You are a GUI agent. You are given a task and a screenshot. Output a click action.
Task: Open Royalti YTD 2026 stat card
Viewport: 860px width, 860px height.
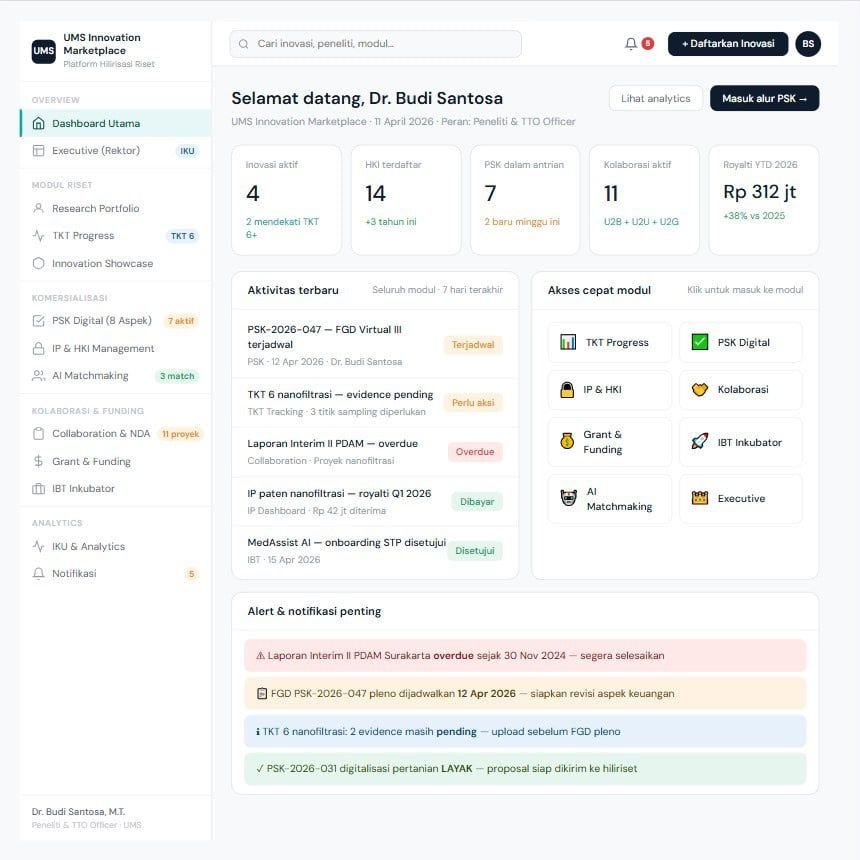(764, 200)
